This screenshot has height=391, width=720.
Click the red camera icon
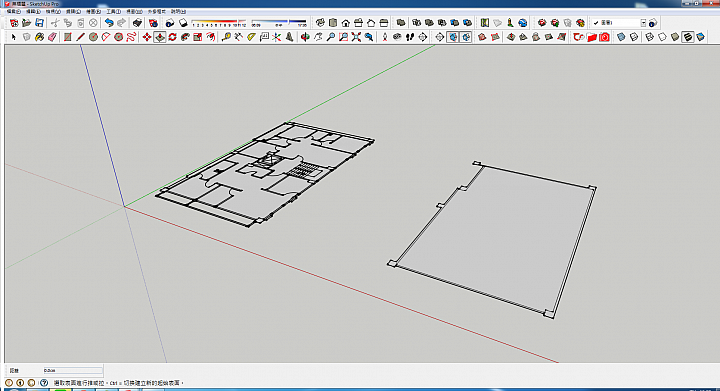click(604, 37)
